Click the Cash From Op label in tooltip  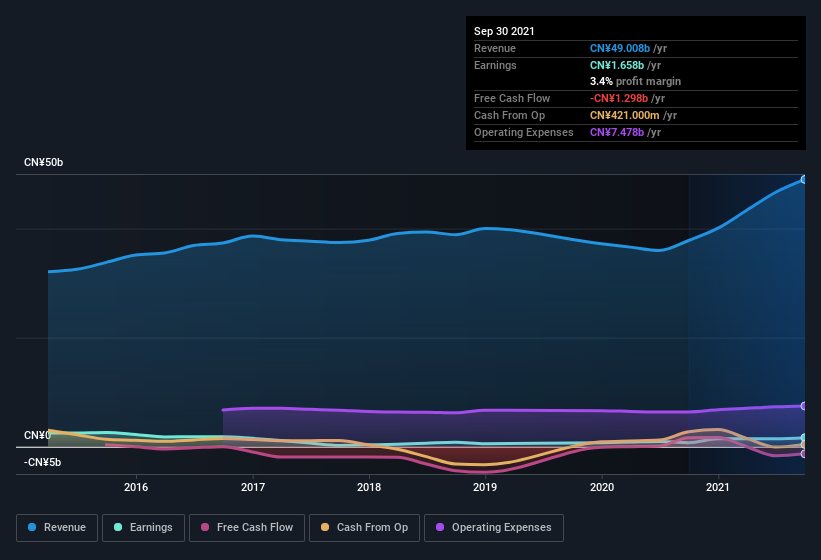[x=509, y=115]
